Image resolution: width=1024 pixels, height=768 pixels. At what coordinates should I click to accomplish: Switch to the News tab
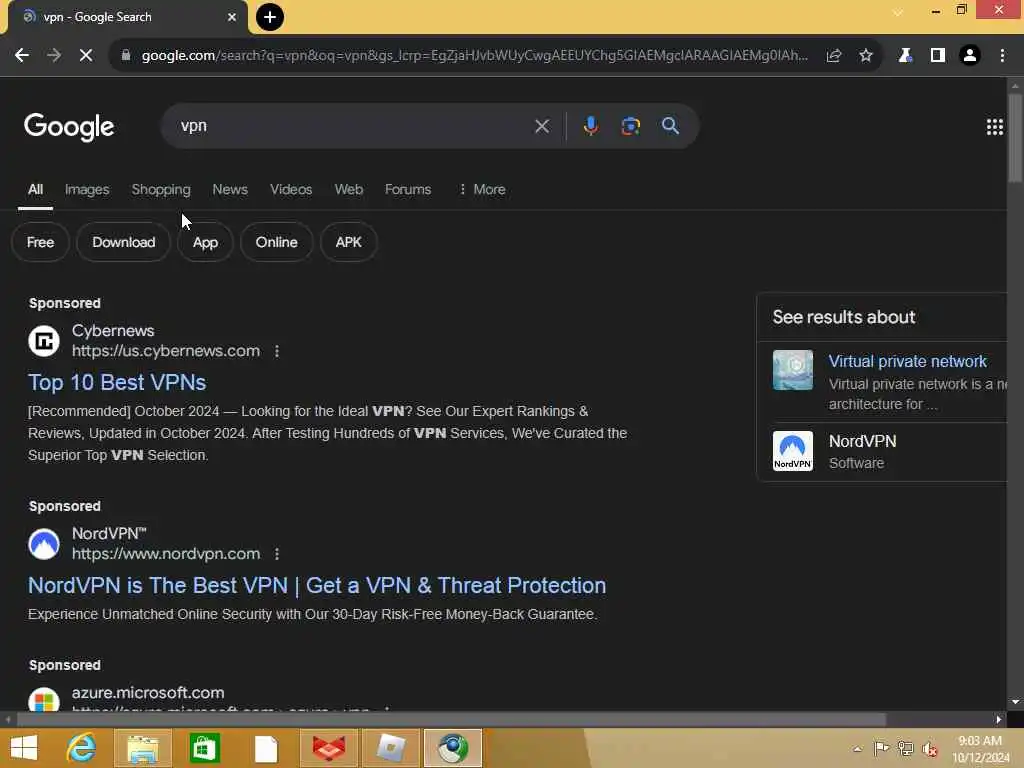click(x=230, y=189)
